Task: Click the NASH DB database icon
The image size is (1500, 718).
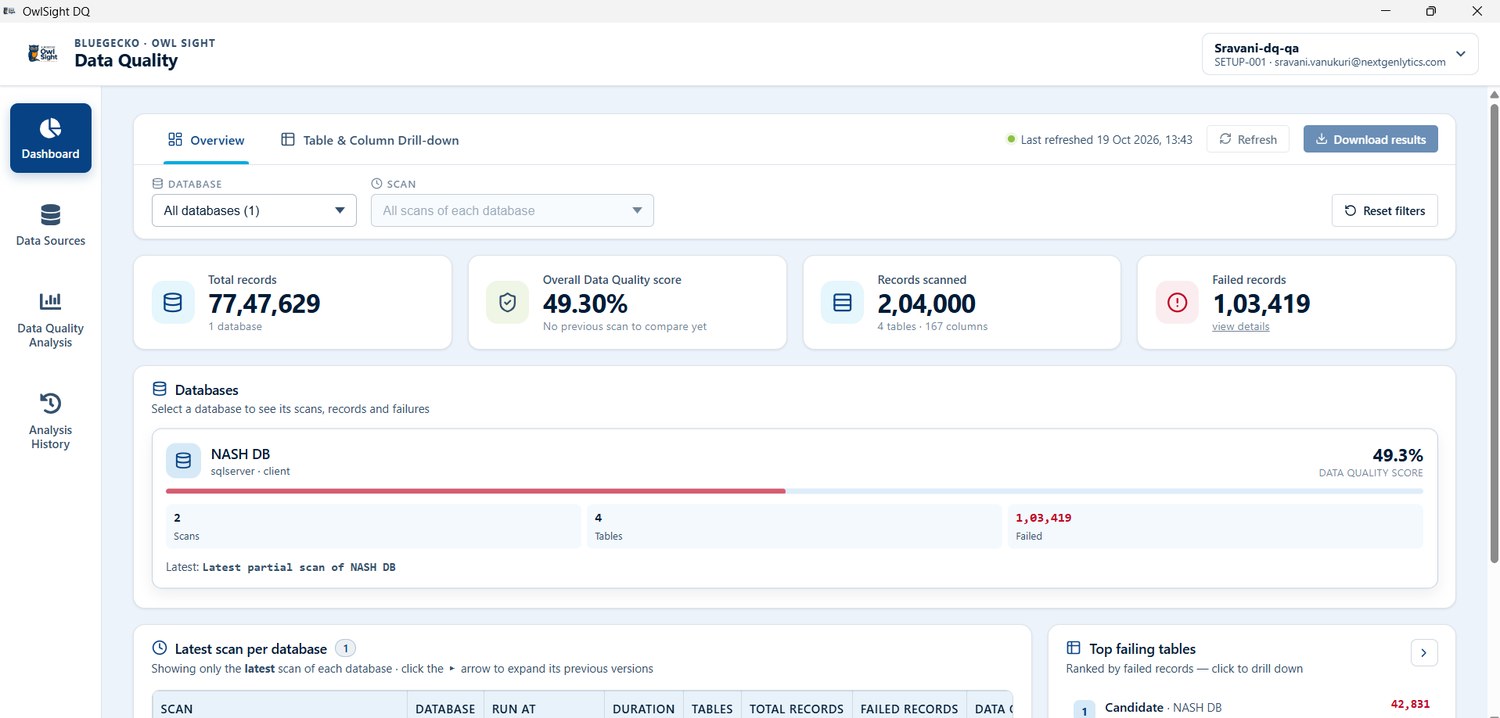Action: tap(183, 461)
